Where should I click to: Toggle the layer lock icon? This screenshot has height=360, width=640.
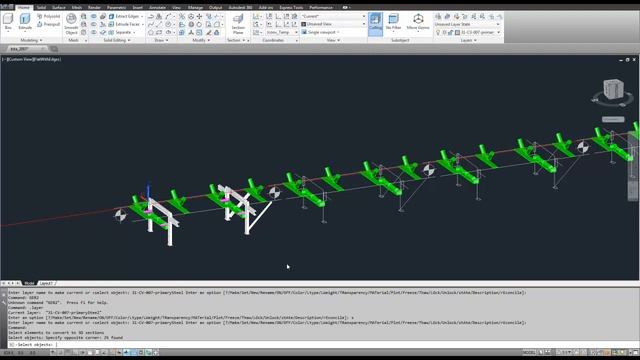tap(451, 32)
